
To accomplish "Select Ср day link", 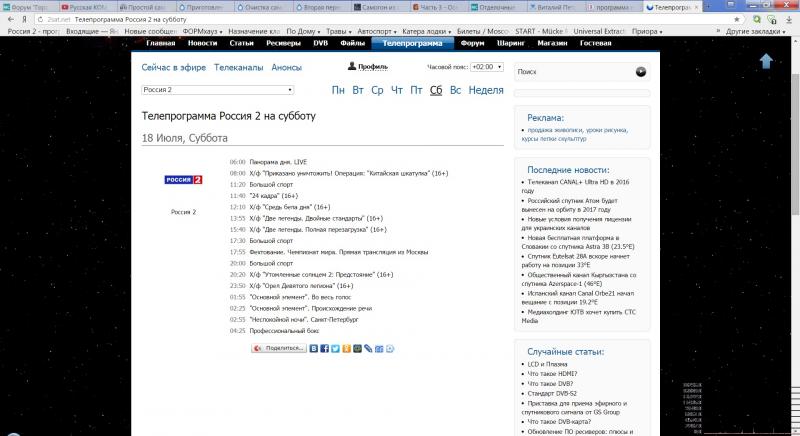I will 377,90.
